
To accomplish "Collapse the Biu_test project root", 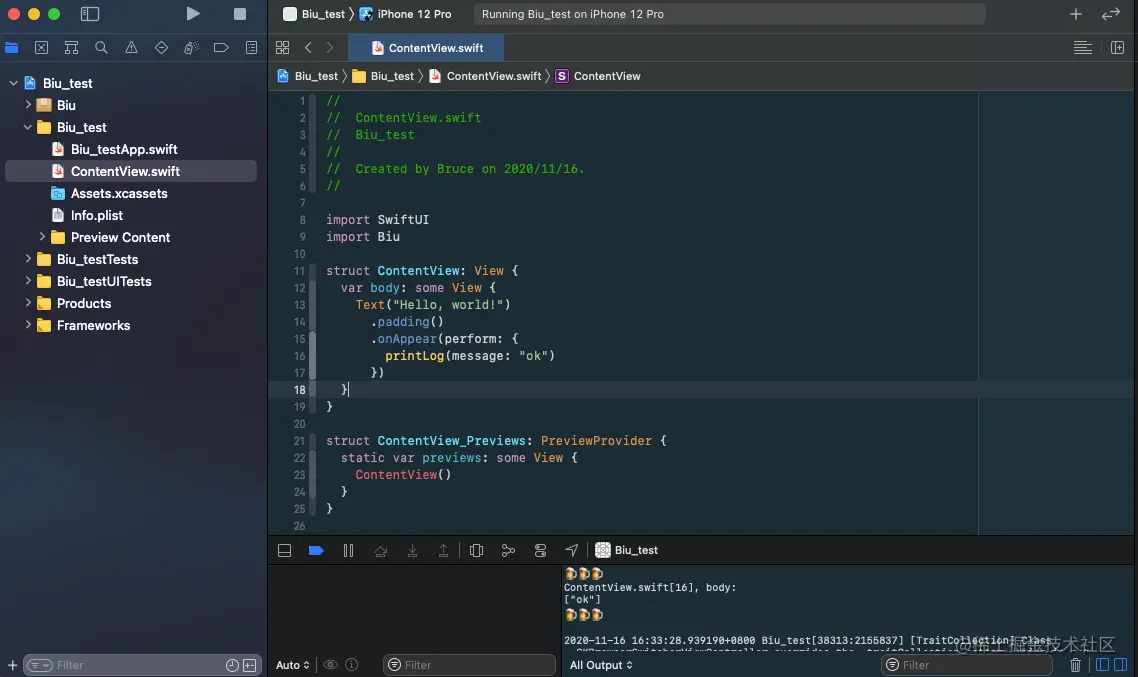I will (x=13, y=83).
